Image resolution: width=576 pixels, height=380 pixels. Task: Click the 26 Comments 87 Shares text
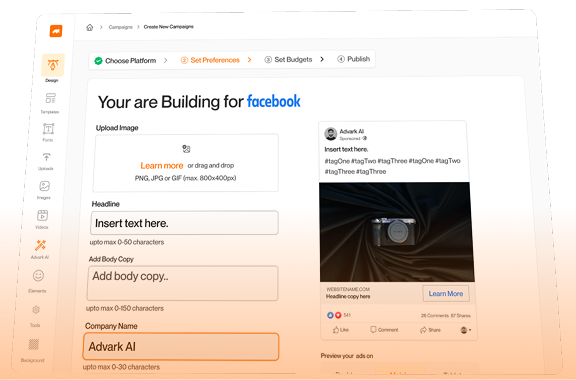coord(446,316)
